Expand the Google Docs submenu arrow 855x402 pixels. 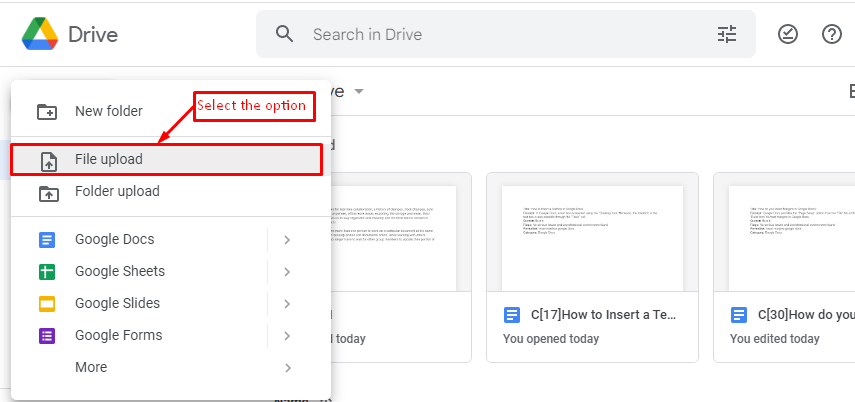287,239
